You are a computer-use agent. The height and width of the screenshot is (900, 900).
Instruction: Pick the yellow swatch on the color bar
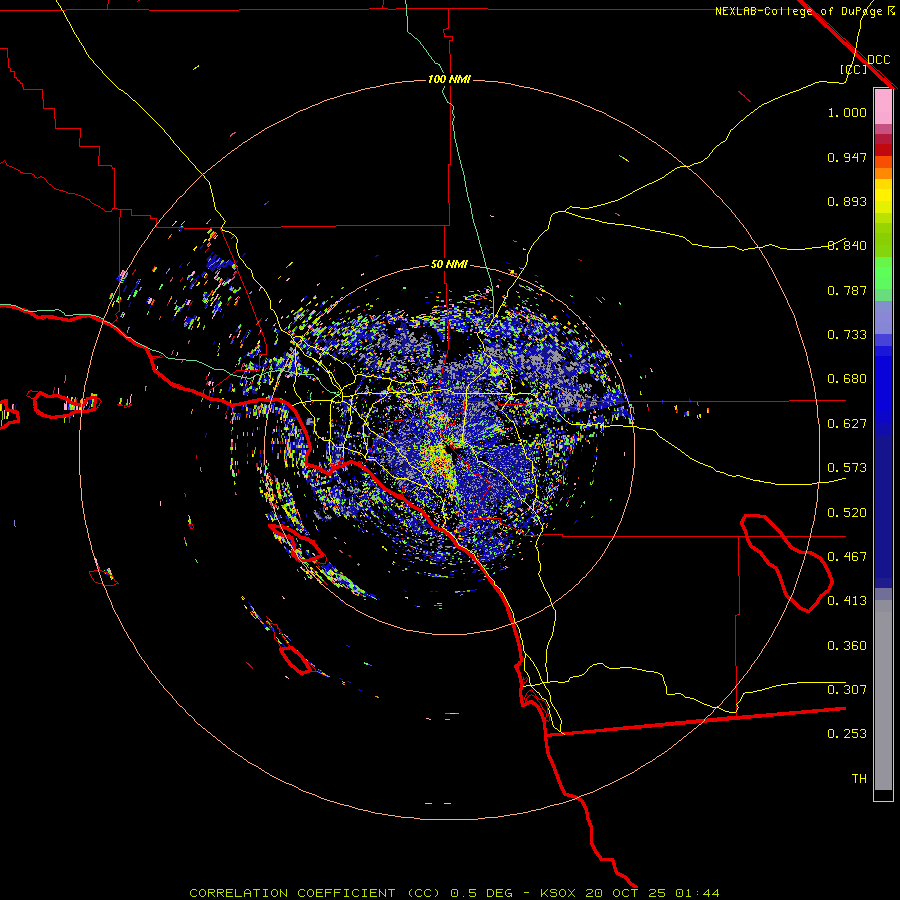[x=883, y=196]
